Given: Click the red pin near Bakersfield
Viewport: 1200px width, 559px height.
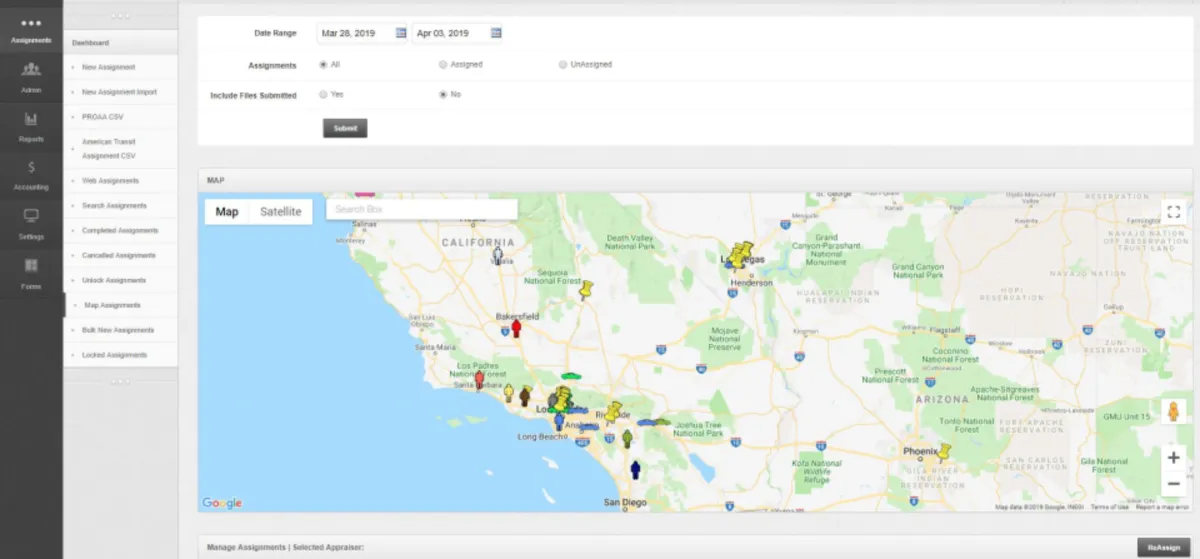Looking at the screenshot, I should [x=516, y=328].
